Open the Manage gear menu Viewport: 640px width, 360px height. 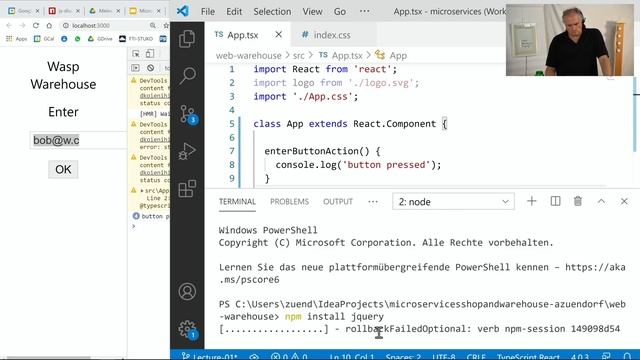tap(188, 329)
